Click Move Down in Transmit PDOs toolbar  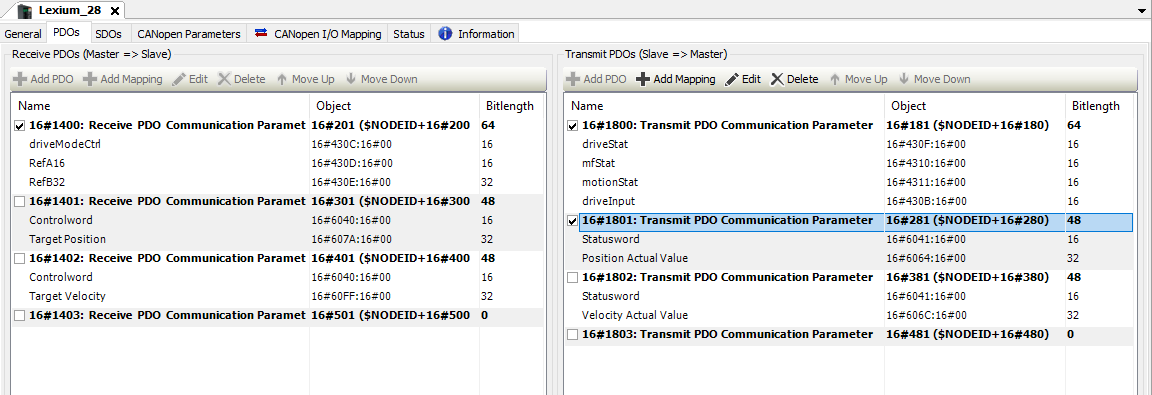pos(934,79)
